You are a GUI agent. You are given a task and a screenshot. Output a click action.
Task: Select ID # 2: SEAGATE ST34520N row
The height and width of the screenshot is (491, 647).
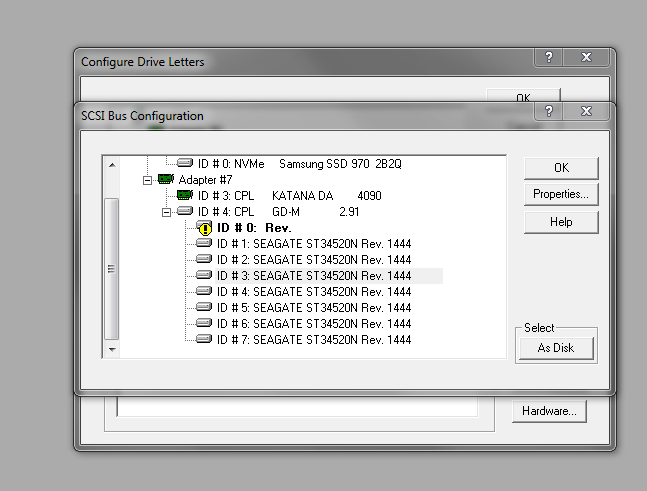[314, 260]
